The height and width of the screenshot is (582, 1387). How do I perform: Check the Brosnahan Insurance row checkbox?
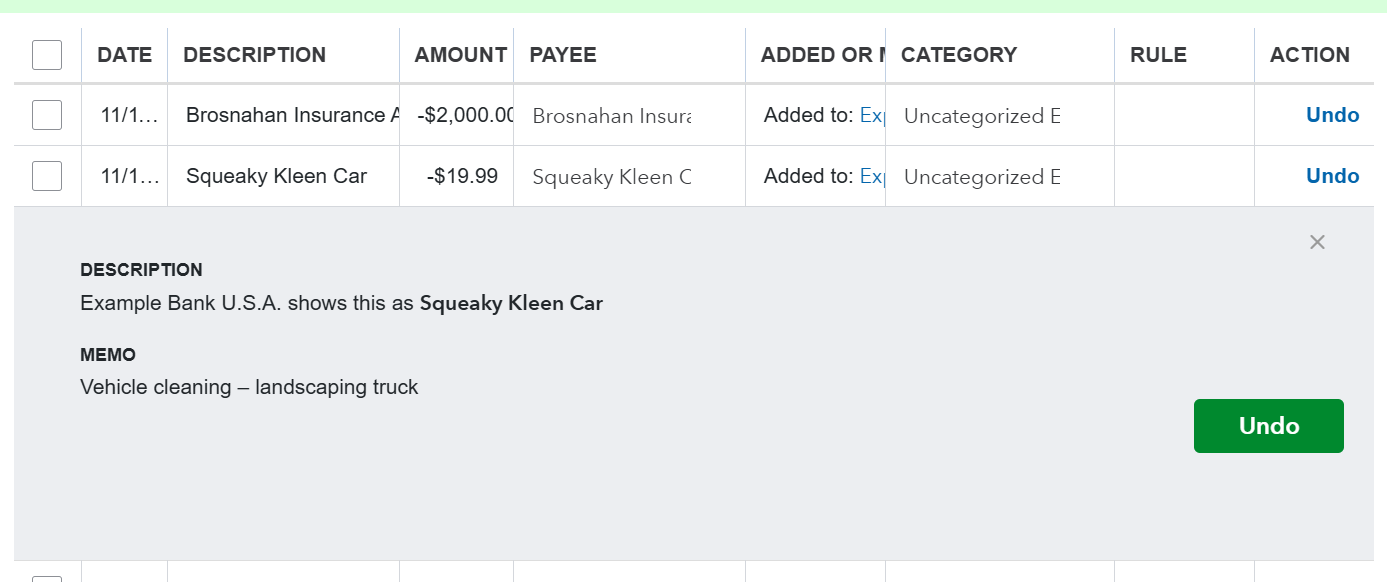(47, 115)
